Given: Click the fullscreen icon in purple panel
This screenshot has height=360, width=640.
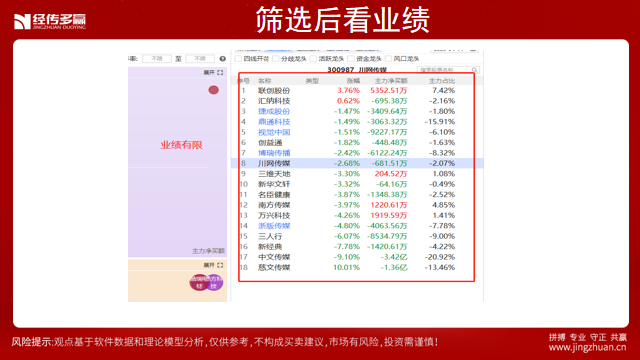Looking at the screenshot, I should [x=220, y=73].
